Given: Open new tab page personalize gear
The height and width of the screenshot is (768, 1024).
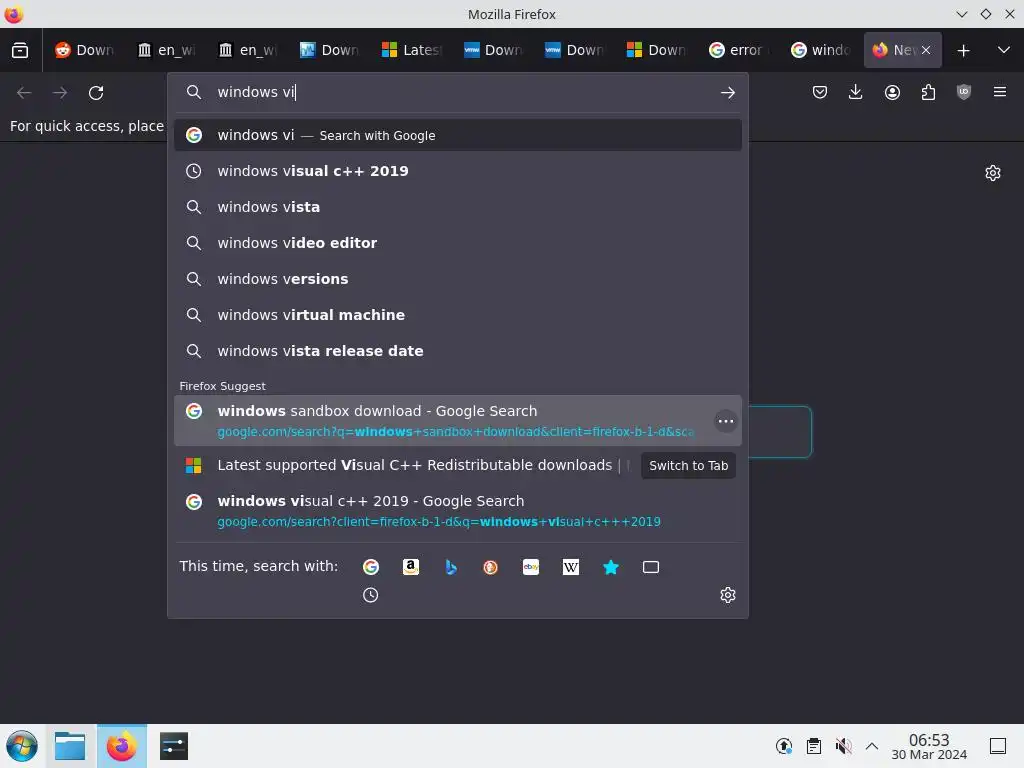Looking at the screenshot, I should [993, 173].
